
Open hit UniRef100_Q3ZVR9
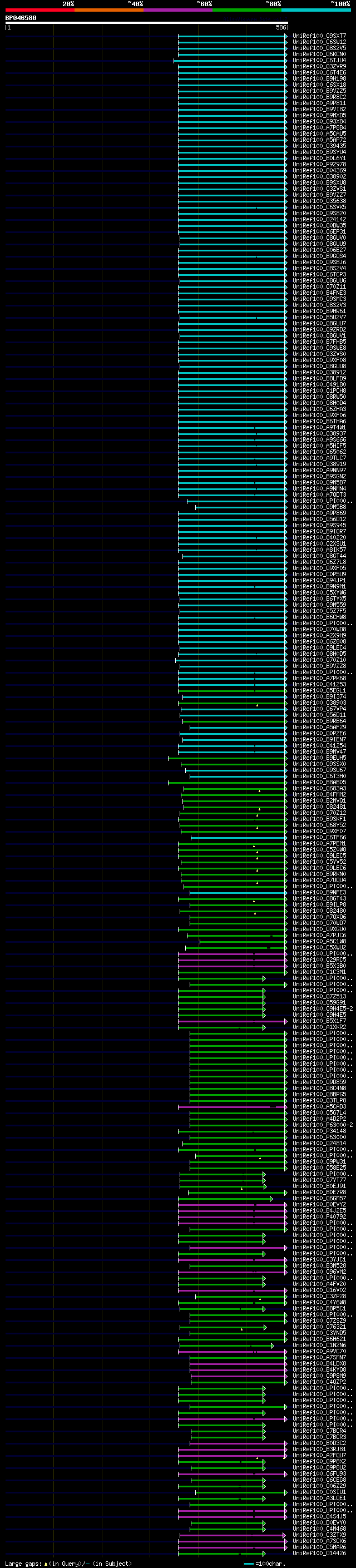[319, 66]
